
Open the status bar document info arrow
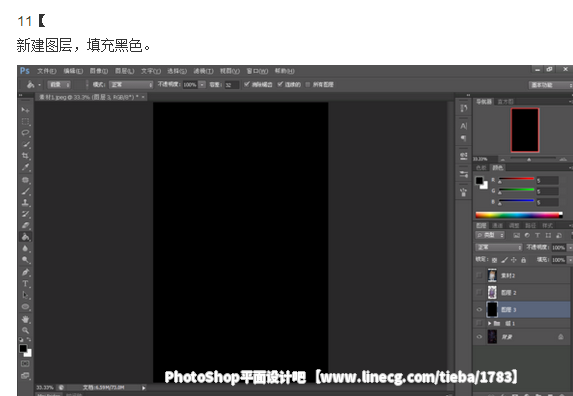click(x=144, y=388)
